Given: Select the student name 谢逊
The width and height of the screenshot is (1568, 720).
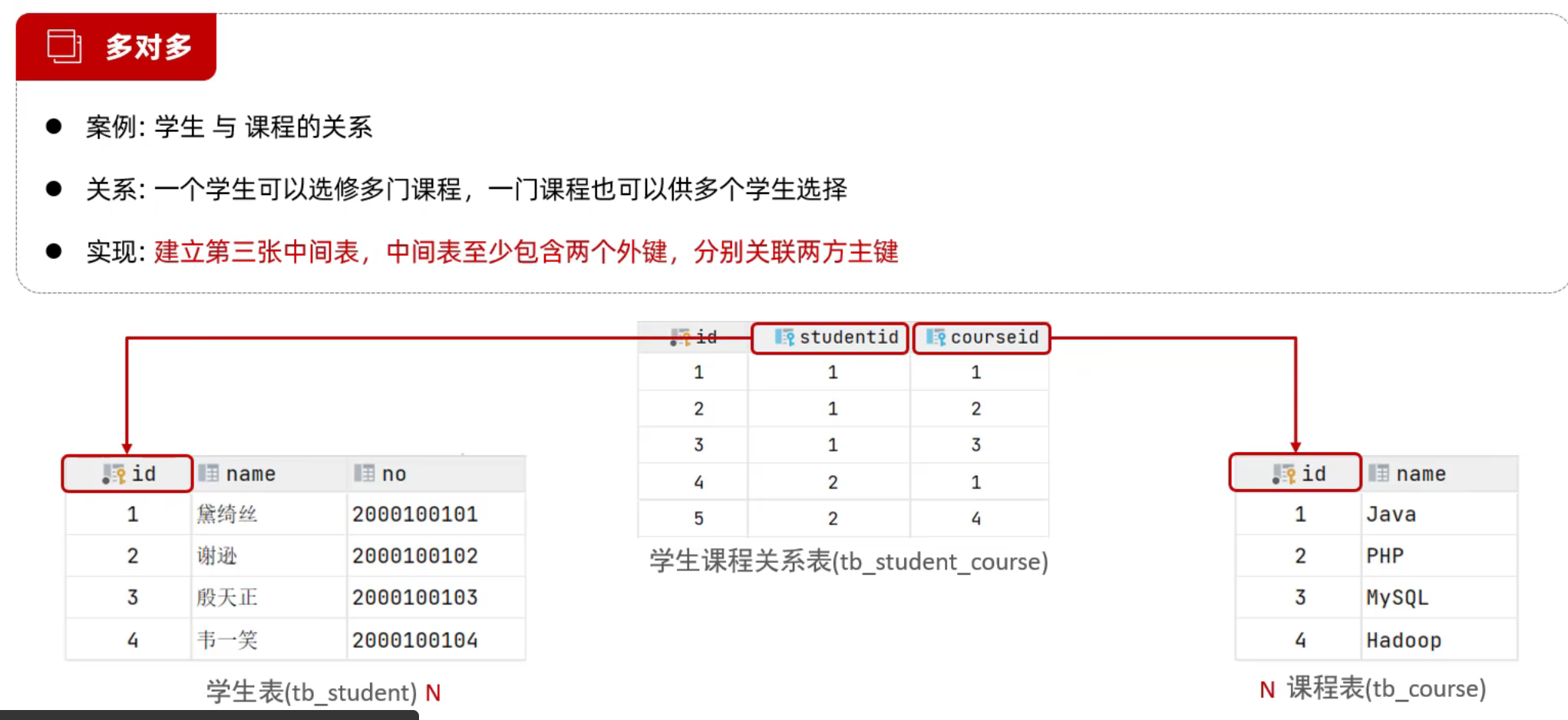Looking at the screenshot, I should (217, 555).
